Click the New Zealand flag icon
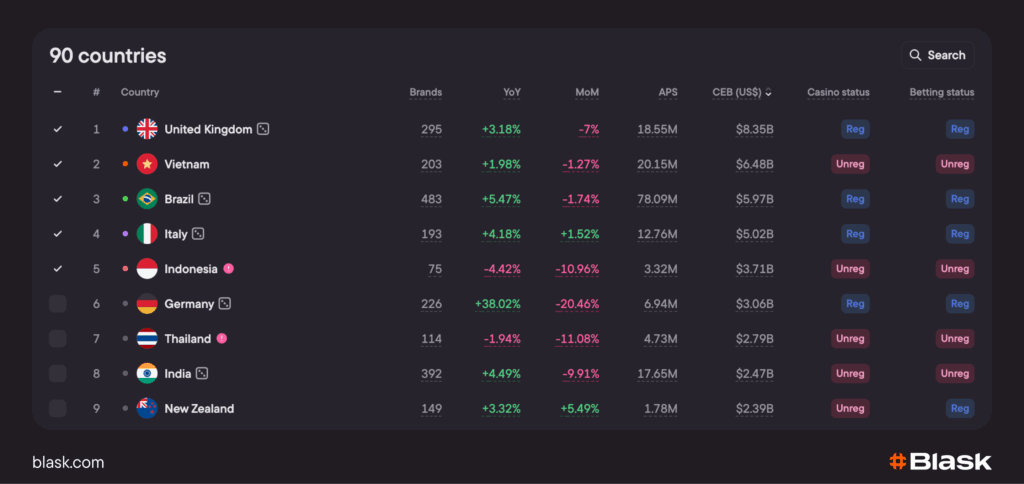1024x484 pixels. [147, 409]
